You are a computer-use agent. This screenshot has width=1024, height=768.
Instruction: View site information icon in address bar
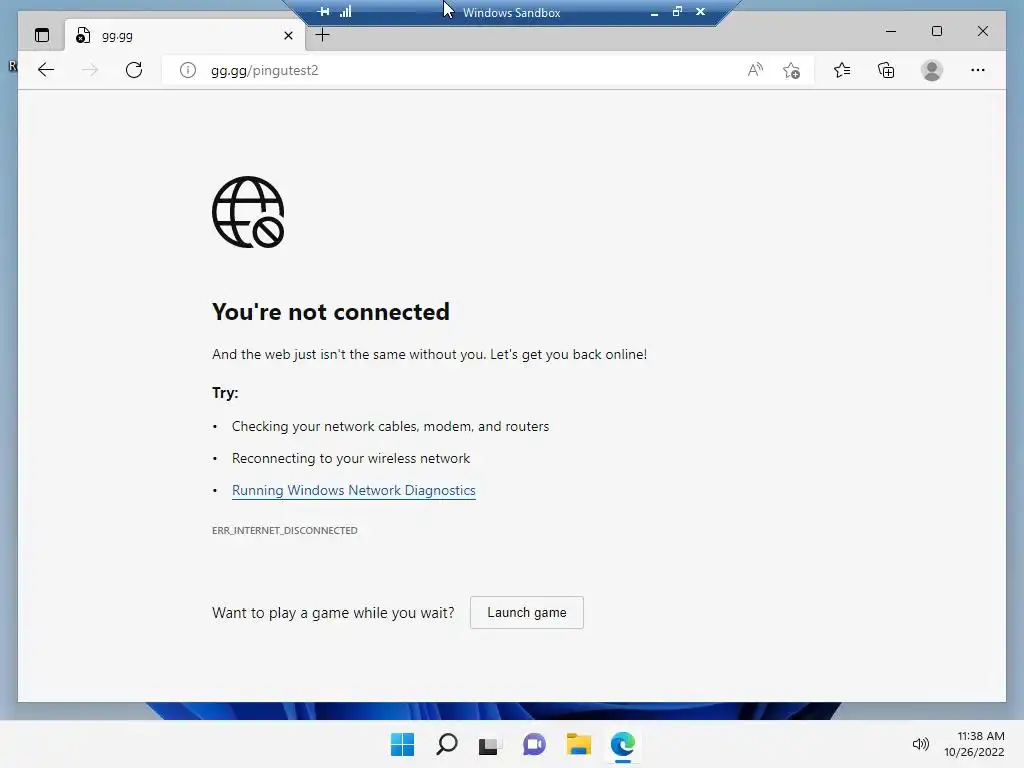(187, 70)
